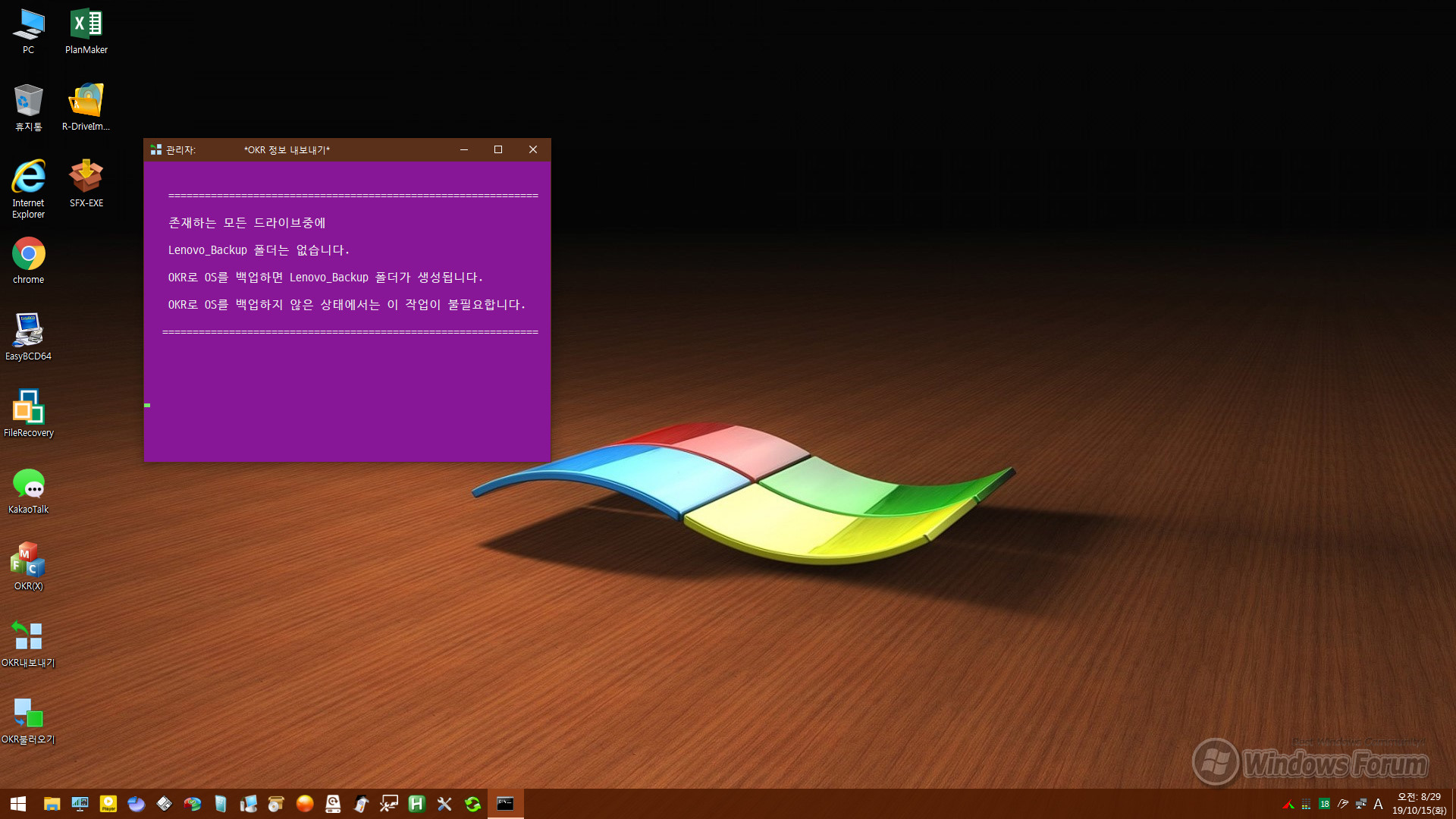Select the Recycle Bin (휴지통) desktop icon
The height and width of the screenshot is (819, 1456).
pyautogui.click(x=28, y=108)
